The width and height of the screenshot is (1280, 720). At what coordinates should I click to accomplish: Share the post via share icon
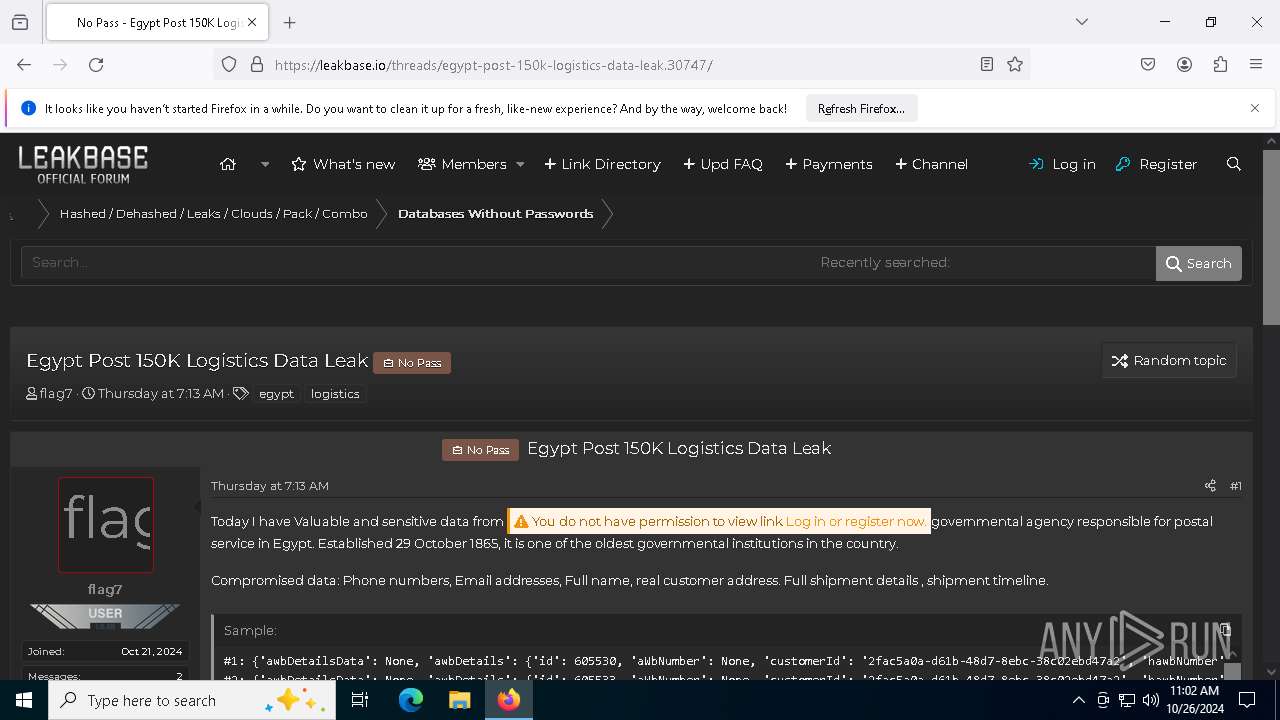pyautogui.click(x=1210, y=485)
